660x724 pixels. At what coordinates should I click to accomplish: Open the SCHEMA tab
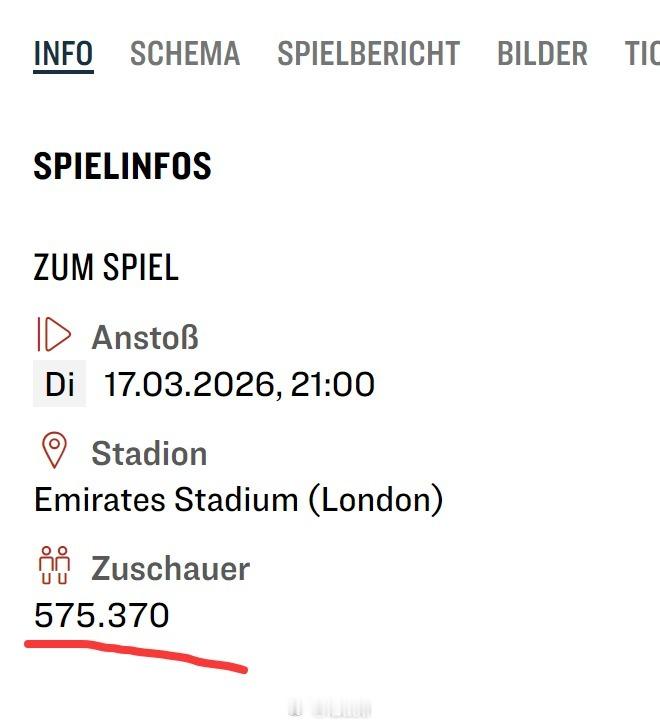point(185,53)
